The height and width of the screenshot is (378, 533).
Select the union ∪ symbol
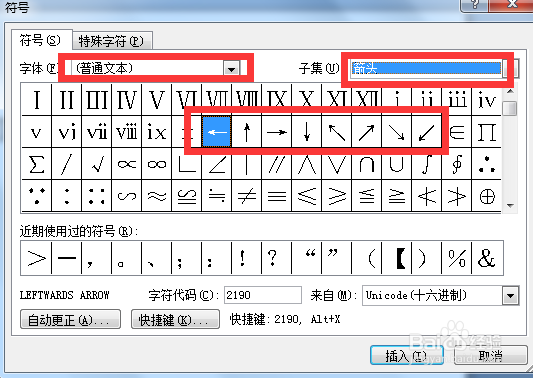(396, 164)
